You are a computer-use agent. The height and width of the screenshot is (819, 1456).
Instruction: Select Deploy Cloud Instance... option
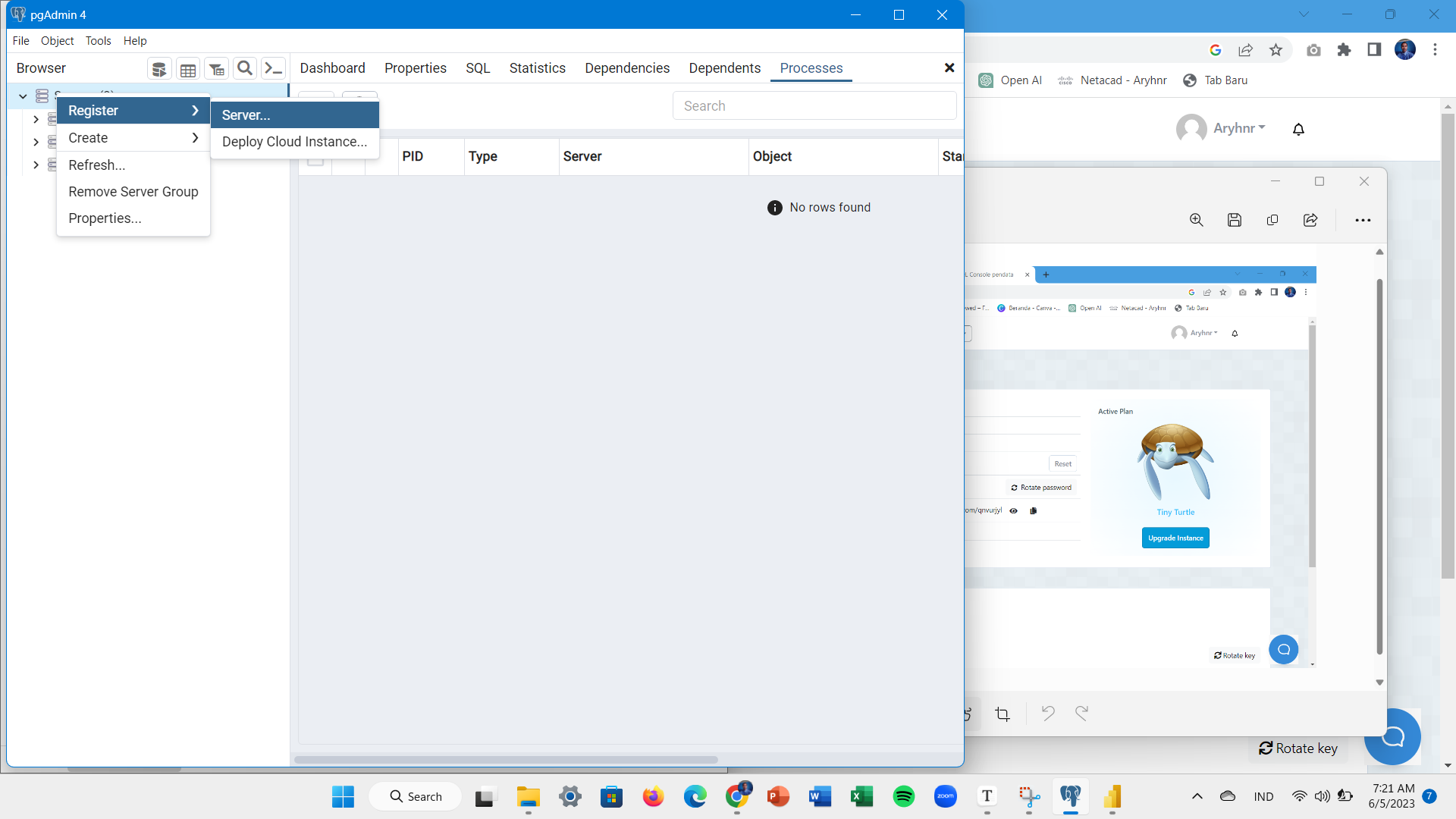coord(294,142)
